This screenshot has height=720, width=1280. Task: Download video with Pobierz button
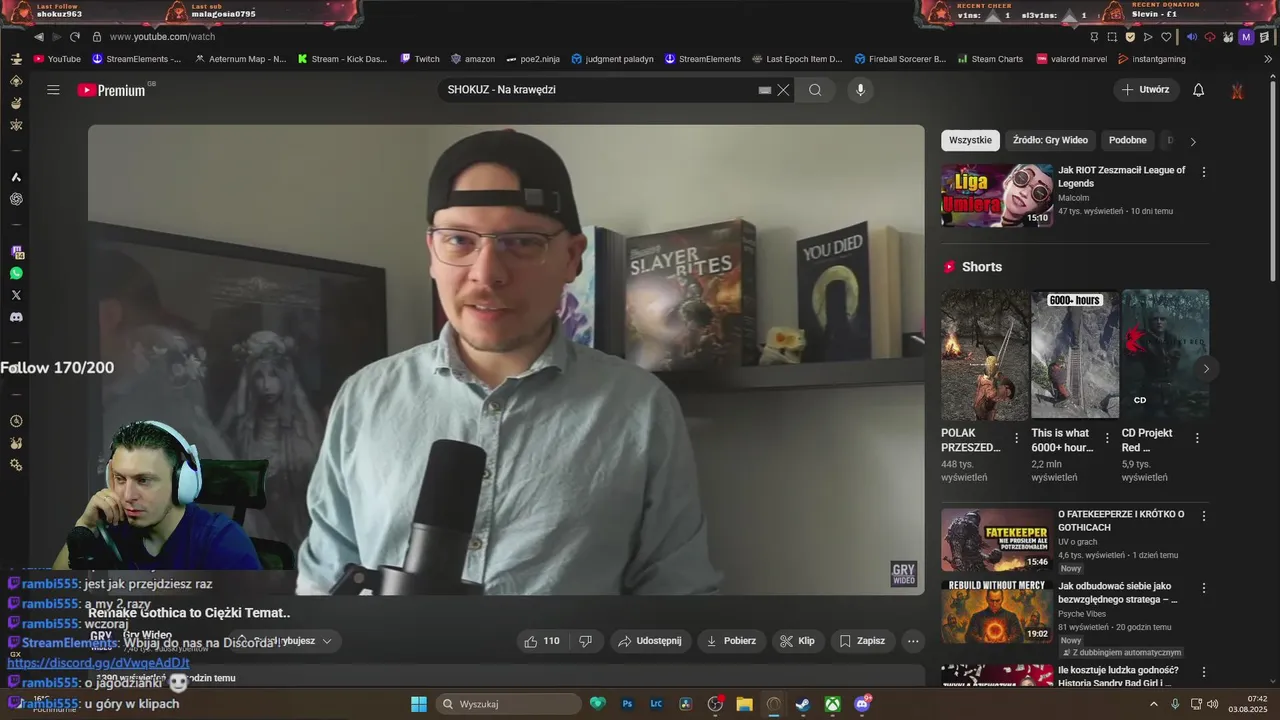tap(731, 641)
